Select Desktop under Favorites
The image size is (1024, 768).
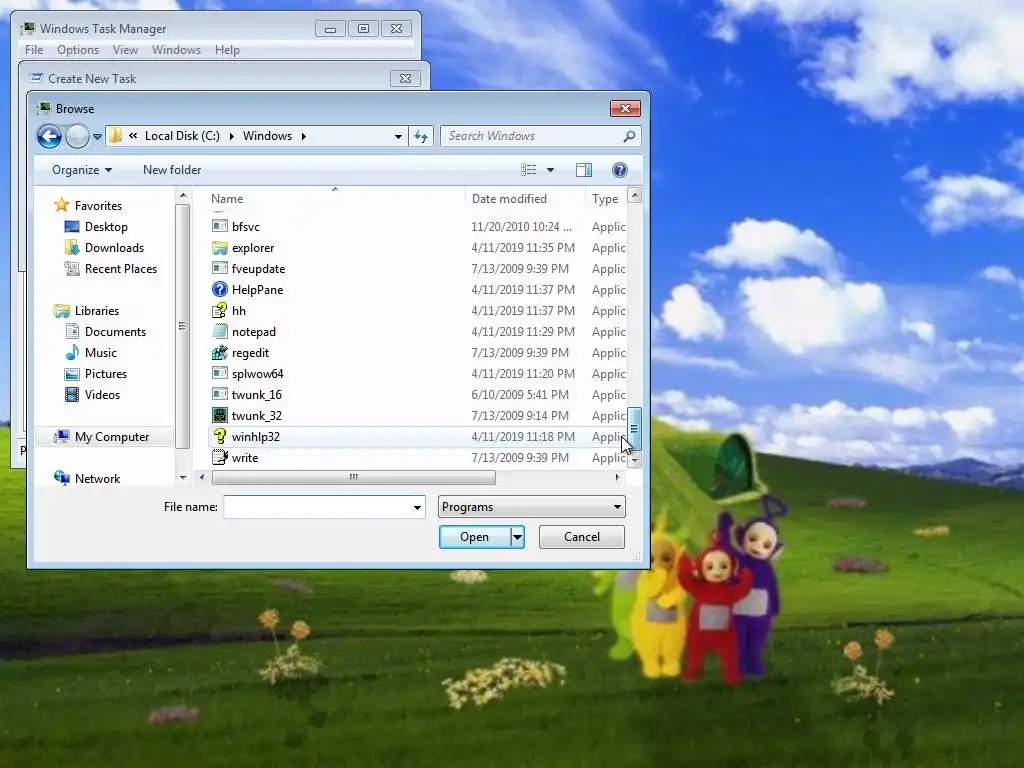[x=106, y=227]
